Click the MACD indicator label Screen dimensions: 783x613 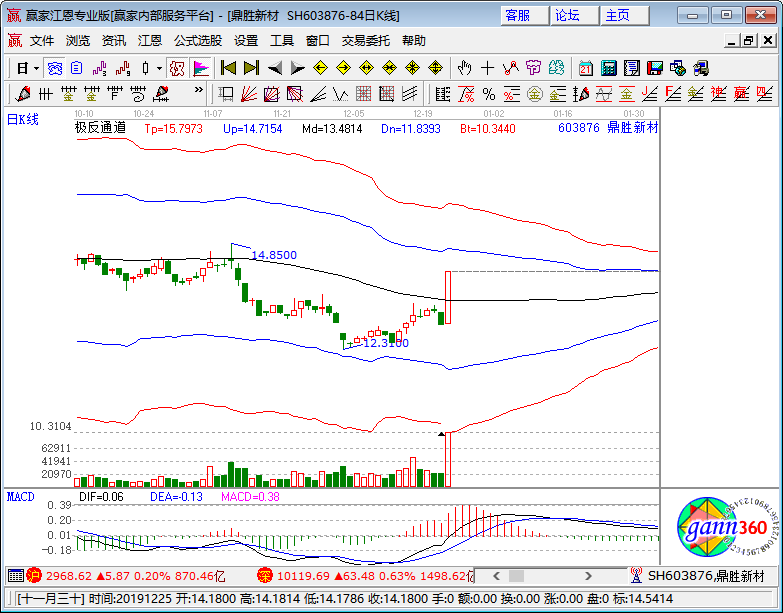[20, 497]
